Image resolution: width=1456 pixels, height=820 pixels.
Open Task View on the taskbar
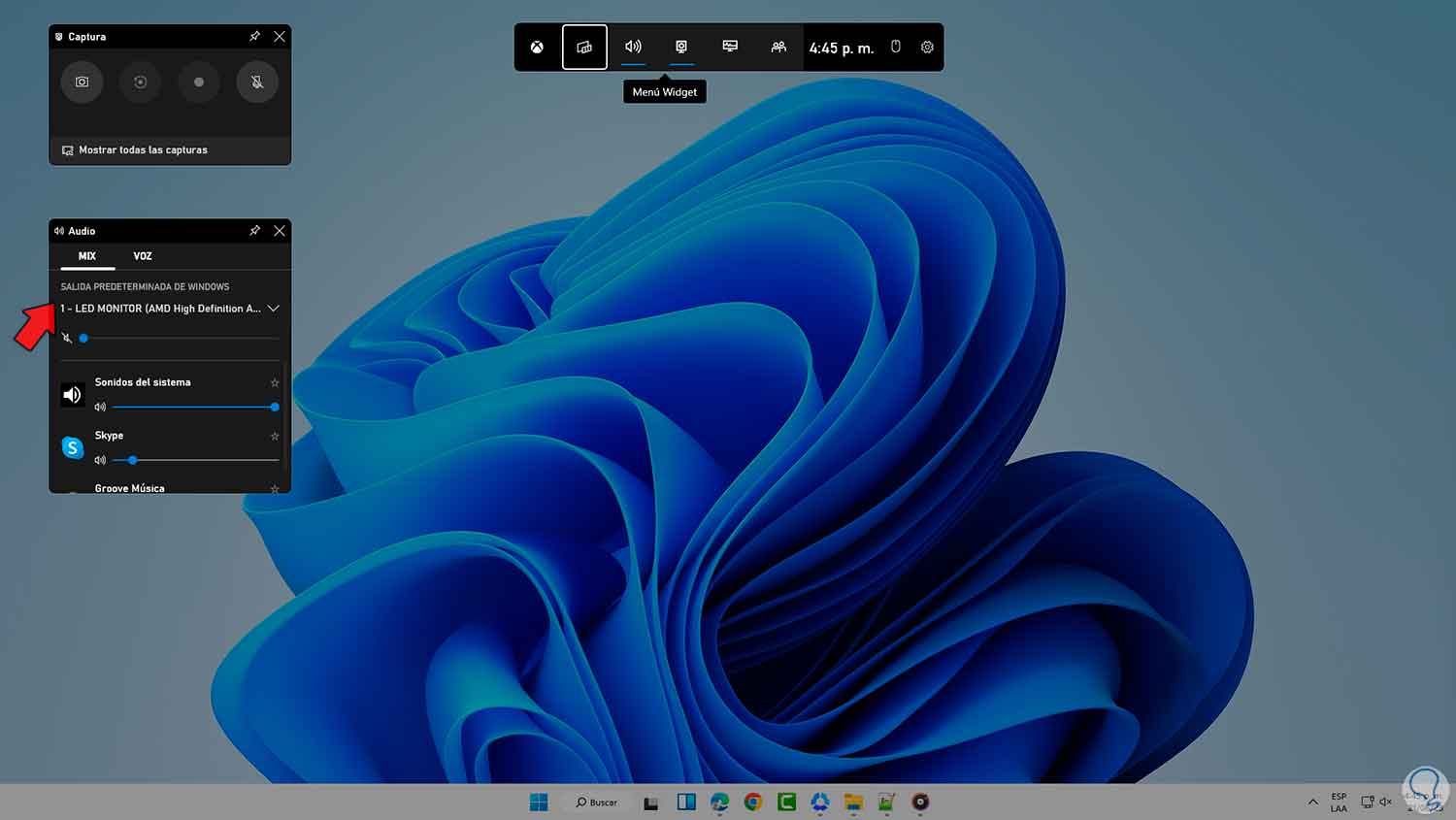[x=651, y=803]
